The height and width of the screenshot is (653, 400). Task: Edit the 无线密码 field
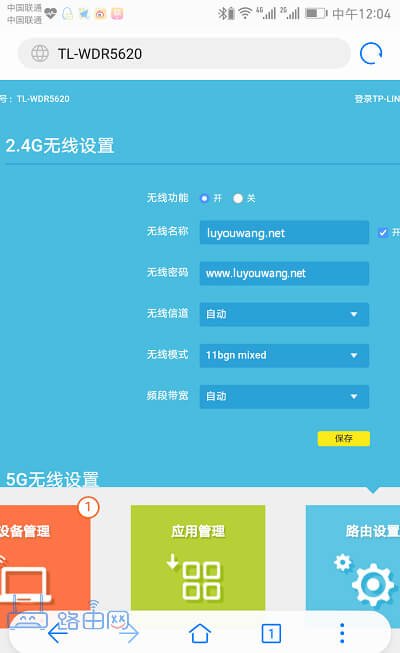point(284,273)
